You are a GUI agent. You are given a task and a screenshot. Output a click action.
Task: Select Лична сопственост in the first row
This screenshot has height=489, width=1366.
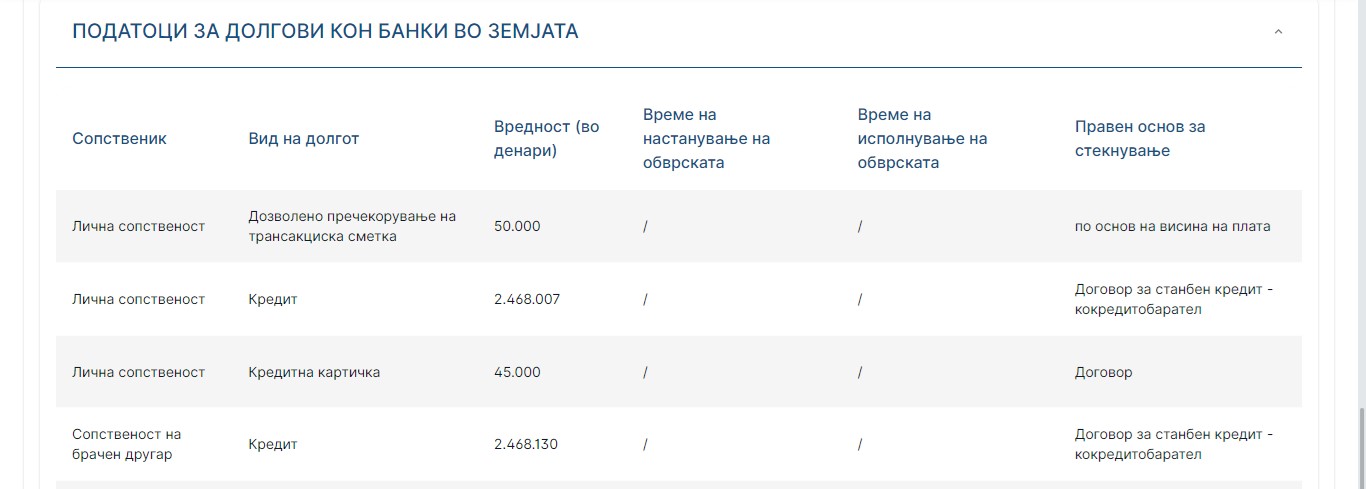coord(138,226)
